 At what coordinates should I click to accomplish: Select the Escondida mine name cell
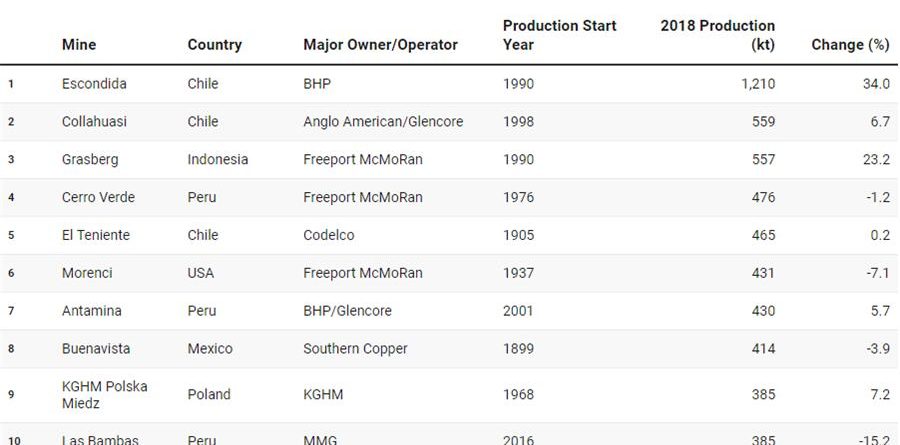click(x=94, y=84)
